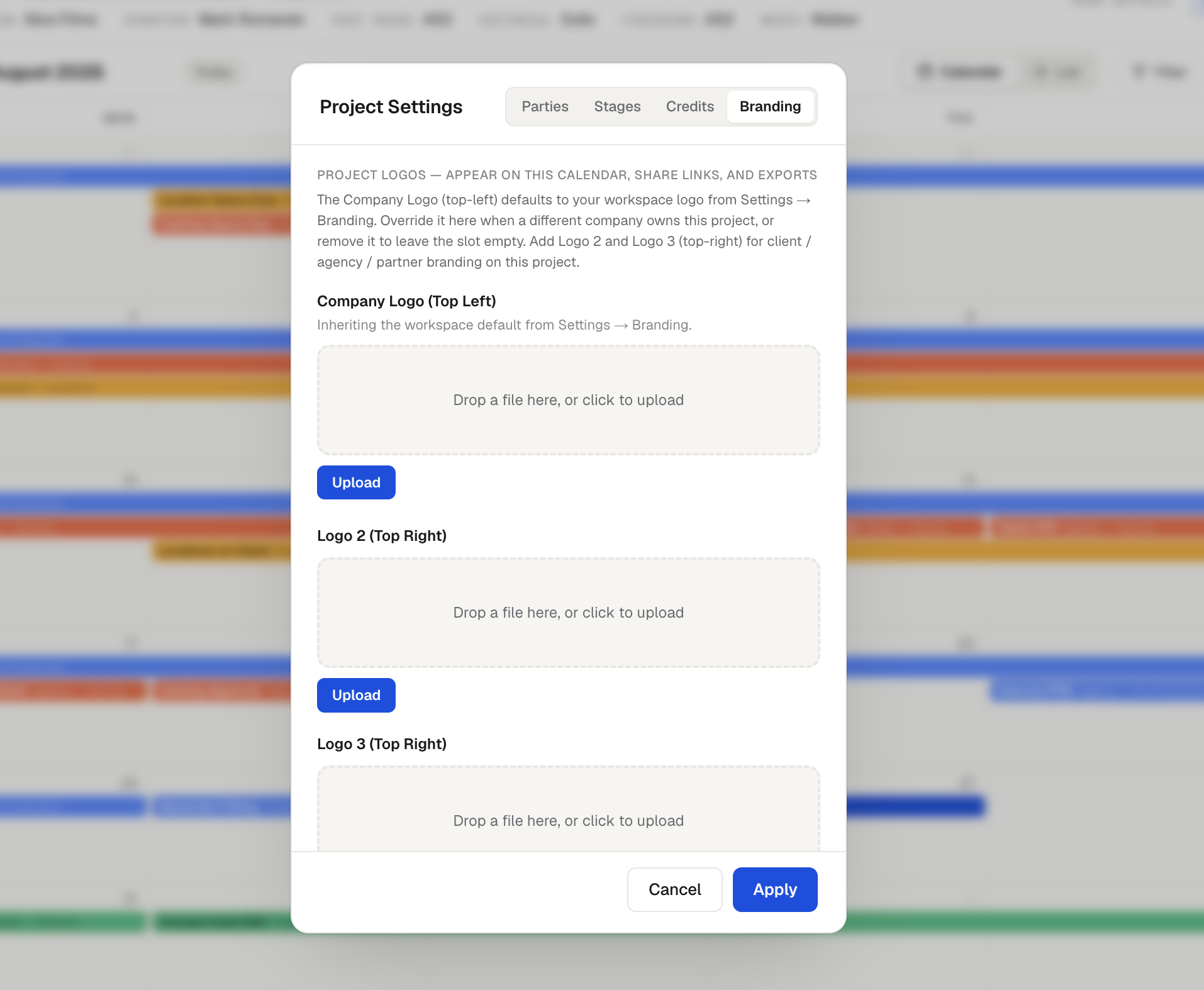Open the Stages tab

click(x=617, y=106)
